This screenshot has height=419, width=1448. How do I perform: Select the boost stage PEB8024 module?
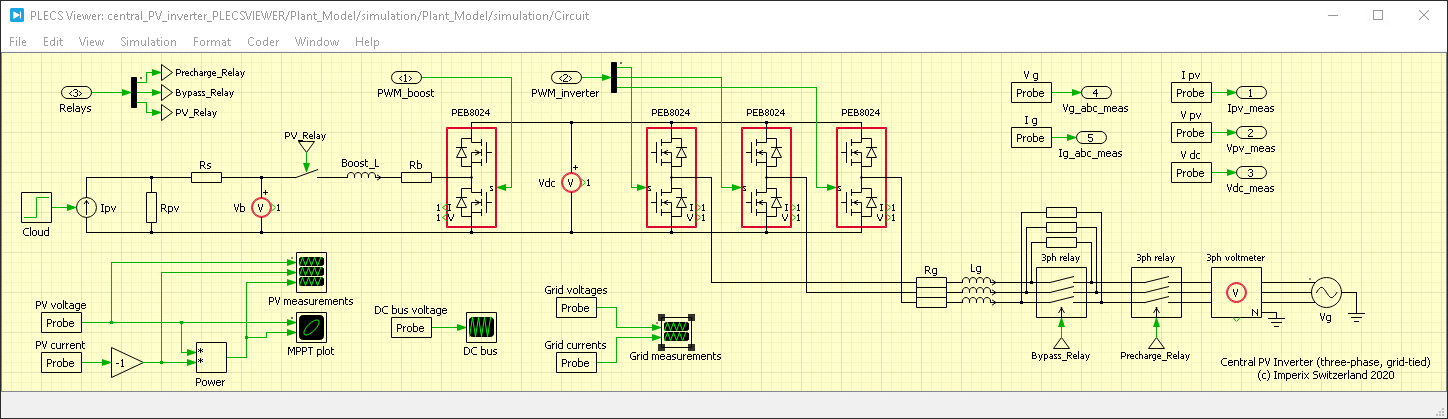coord(470,178)
